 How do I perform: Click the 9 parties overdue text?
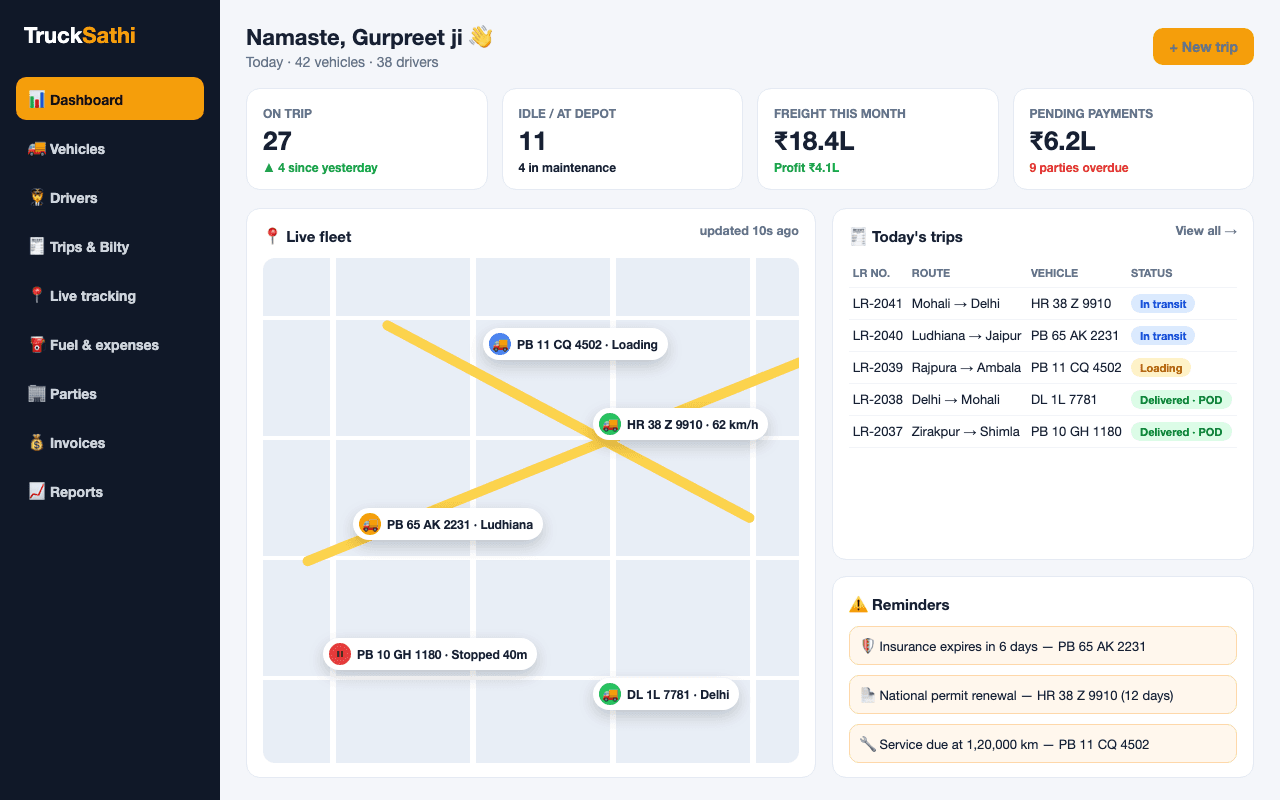coord(1079,168)
